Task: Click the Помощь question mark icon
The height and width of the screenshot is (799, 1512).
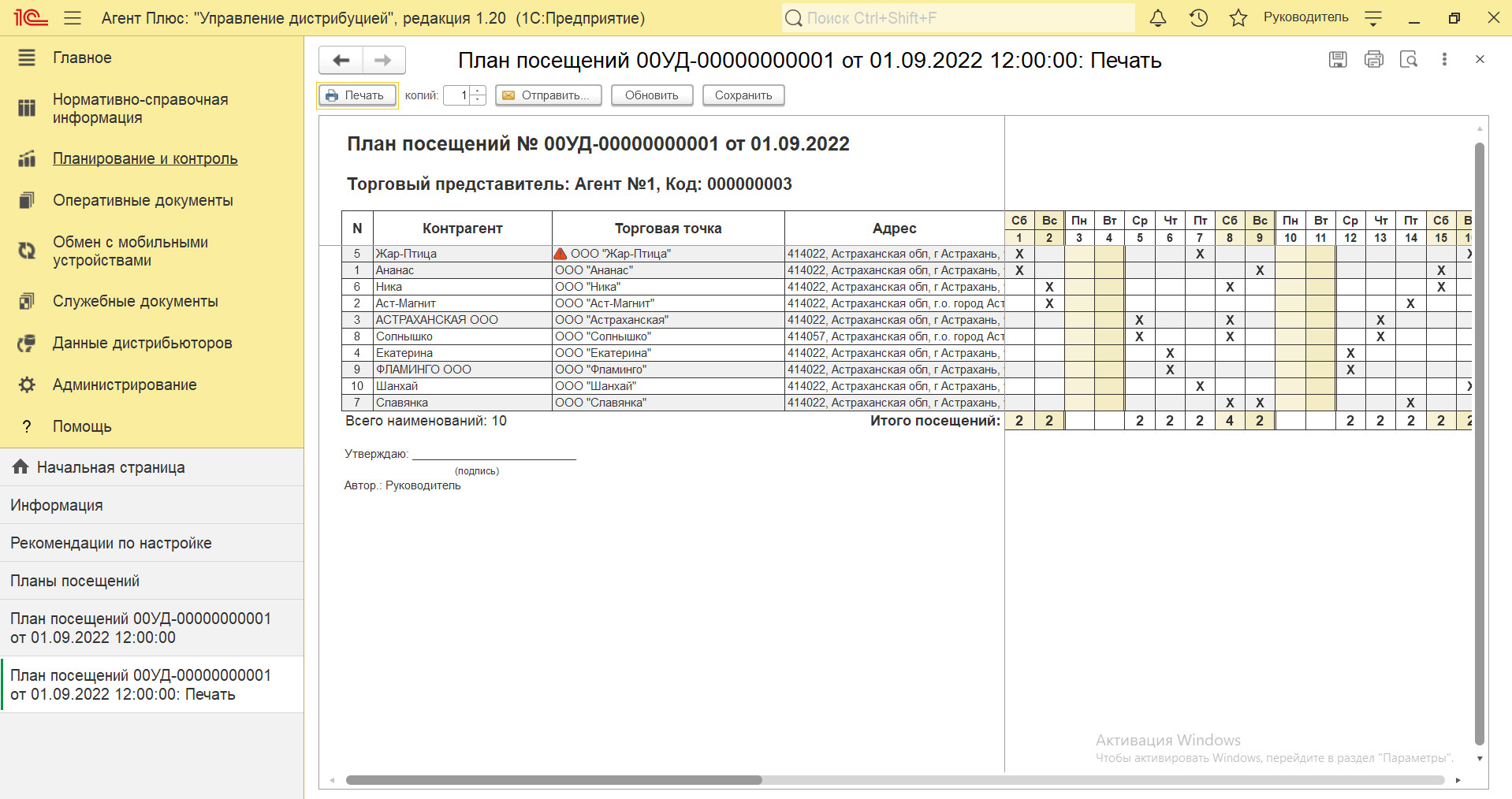Action: (x=27, y=426)
